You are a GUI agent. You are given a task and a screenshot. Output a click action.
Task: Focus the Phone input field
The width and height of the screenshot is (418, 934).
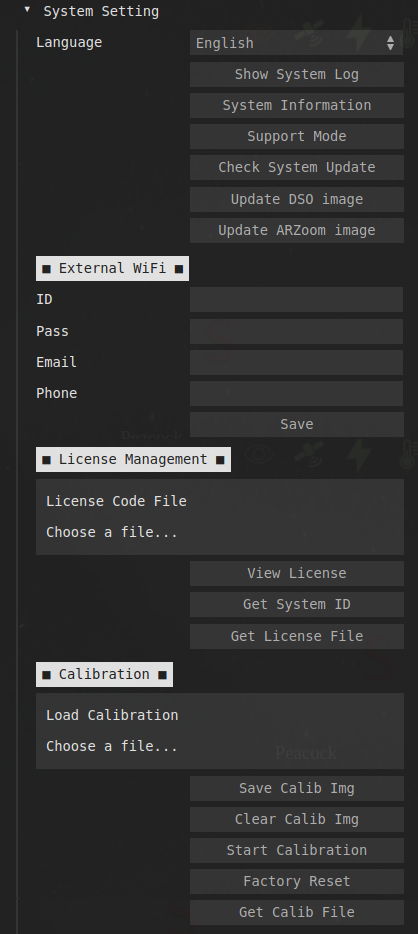pos(297,393)
